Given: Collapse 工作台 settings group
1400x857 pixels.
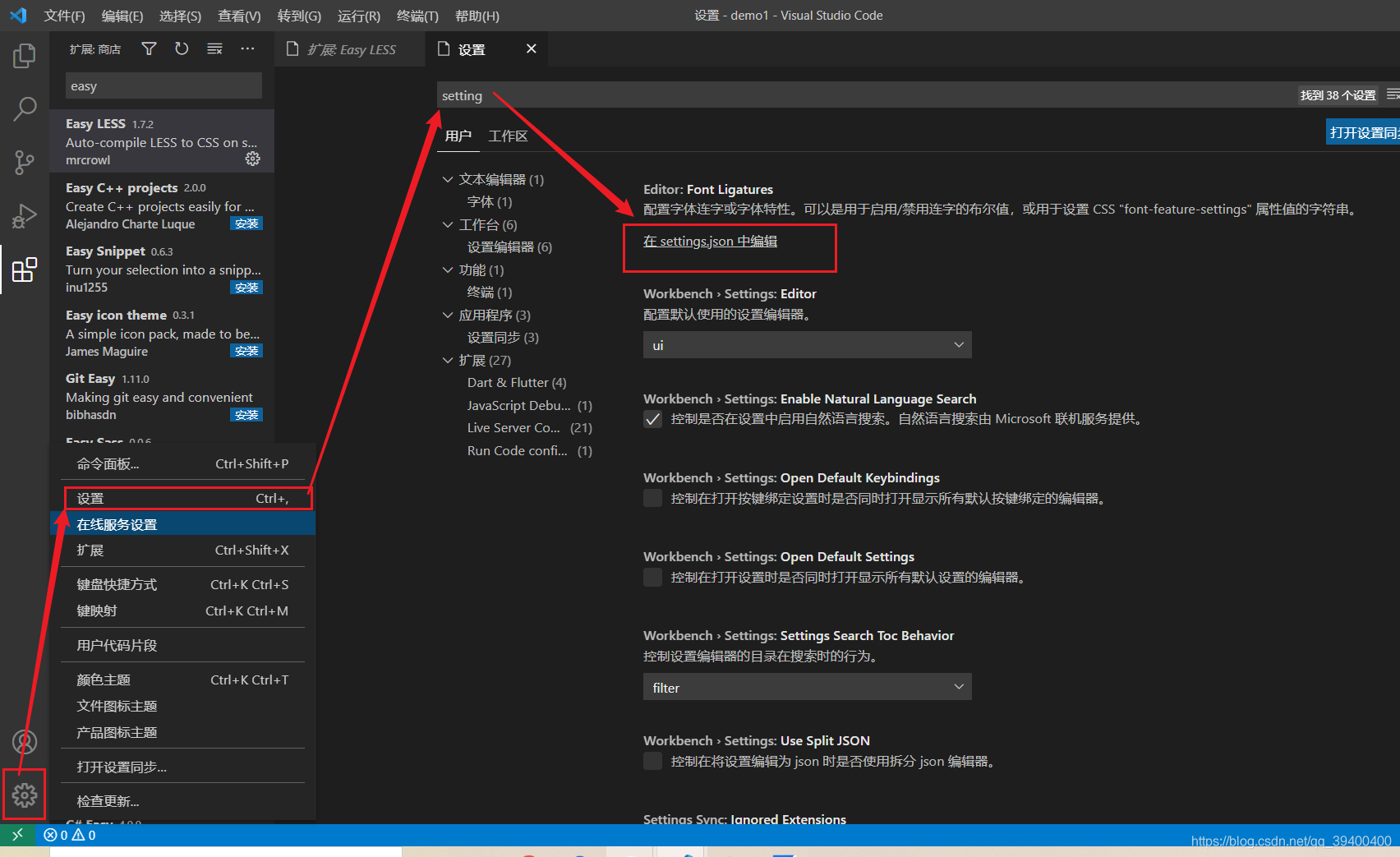Looking at the screenshot, I should (x=448, y=224).
